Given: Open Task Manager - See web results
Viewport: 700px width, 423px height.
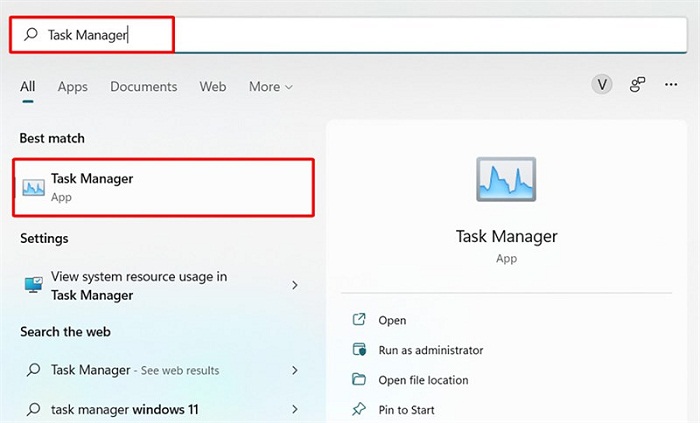Looking at the screenshot, I should click(163, 370).
